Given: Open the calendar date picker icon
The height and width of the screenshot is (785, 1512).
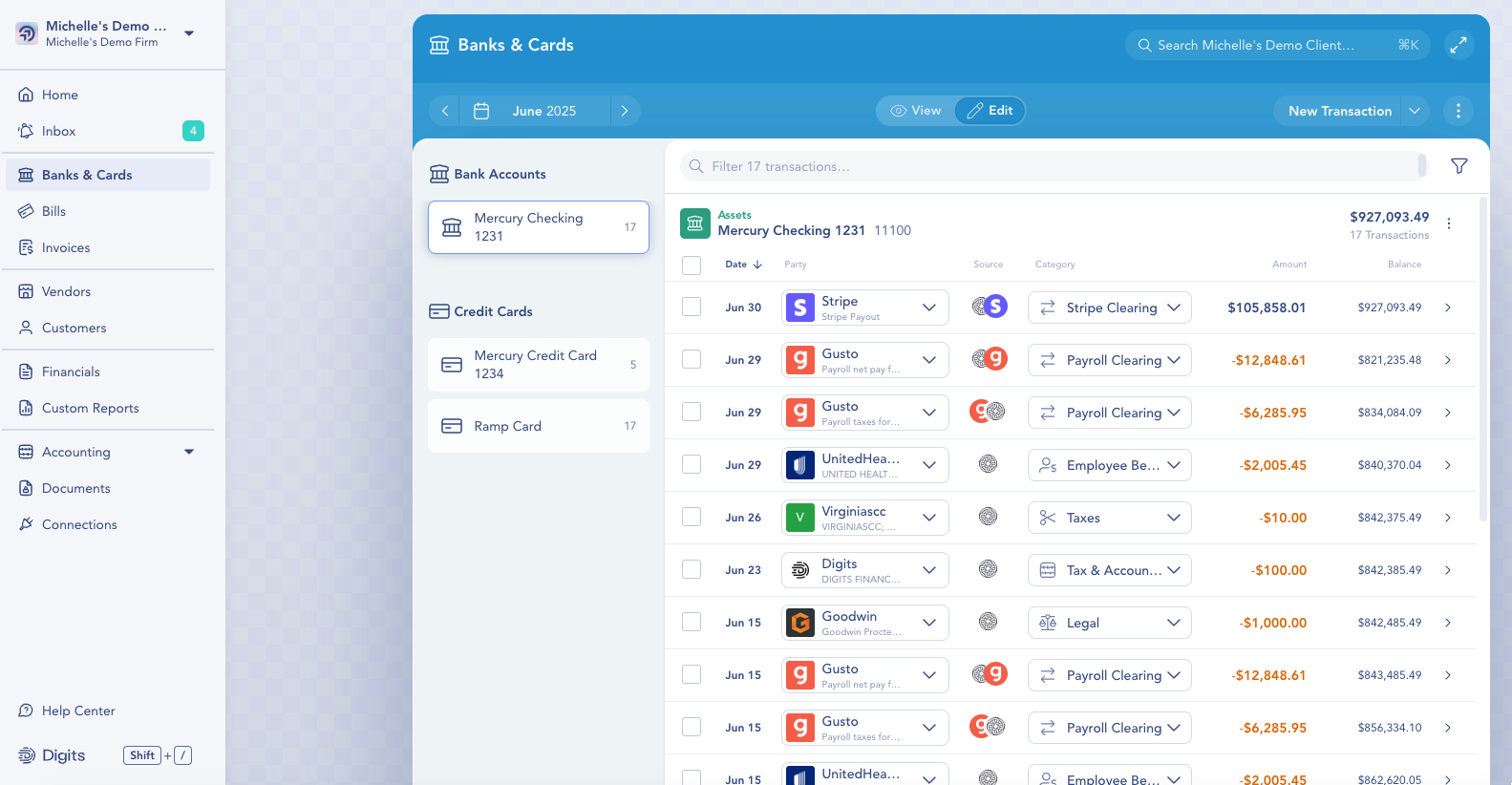Looking at the screenshot, I should pyautogui.click(x=481, y=111).
